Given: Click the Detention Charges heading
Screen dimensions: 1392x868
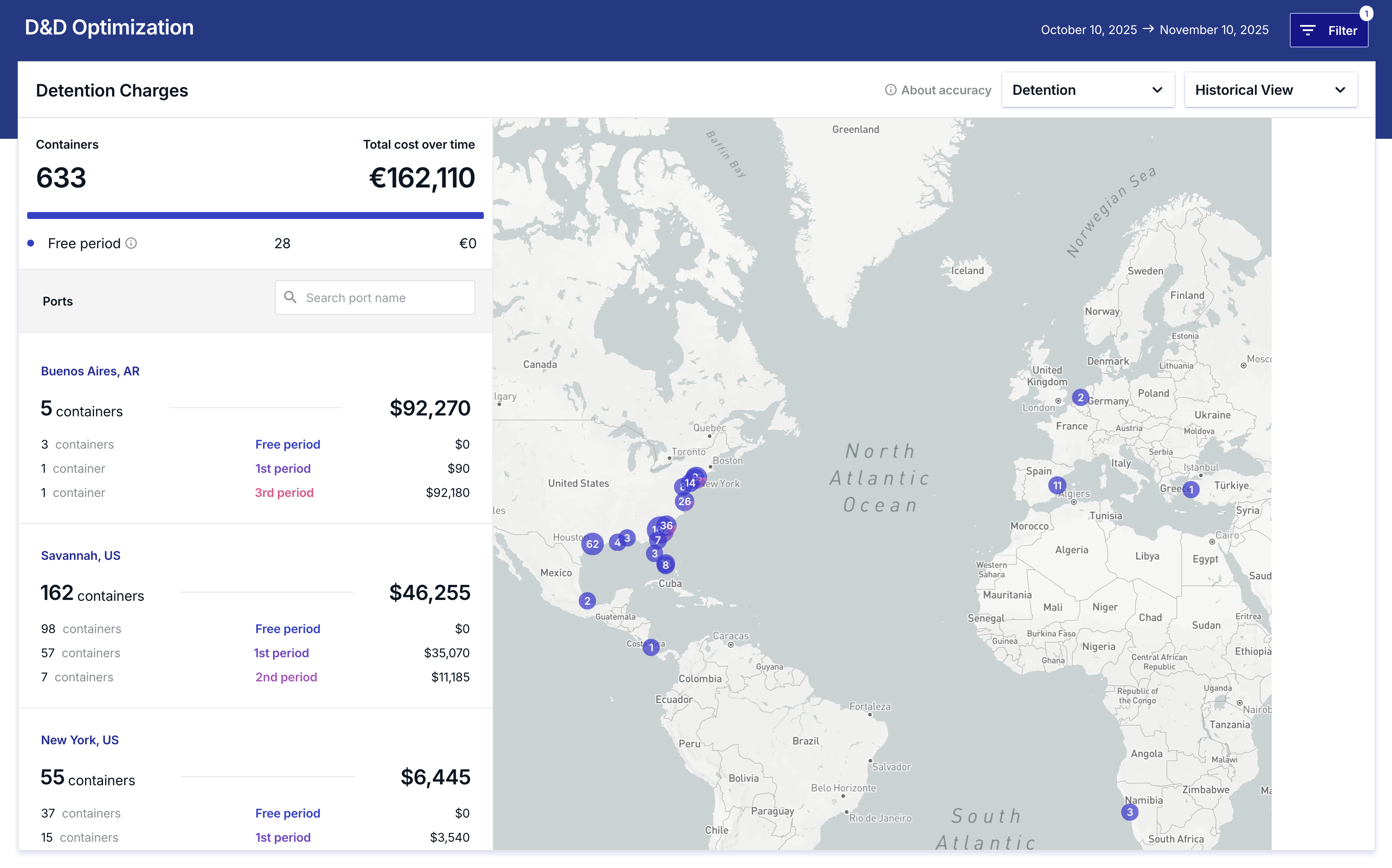Looking at the screenshot, I should 112,90.
